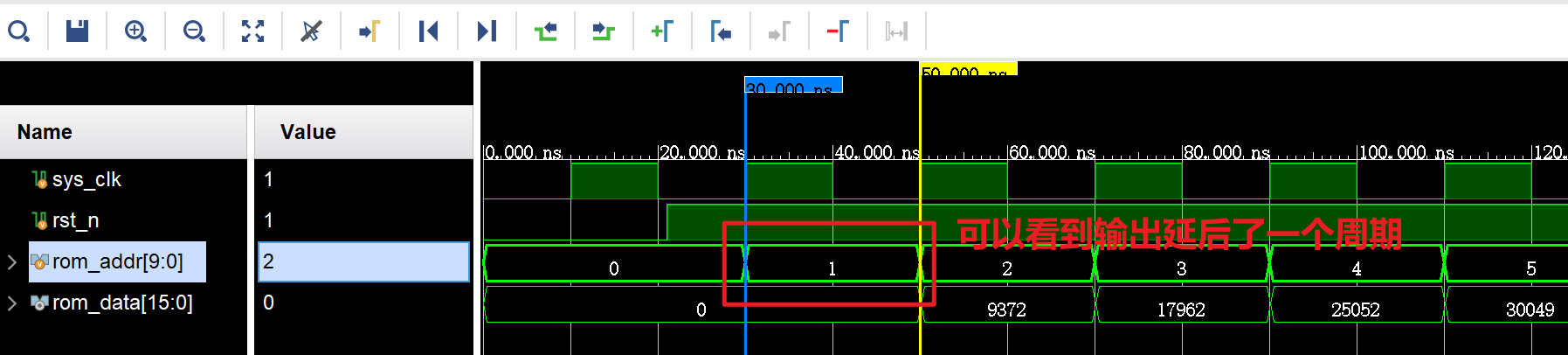Go to next transition

604,31
